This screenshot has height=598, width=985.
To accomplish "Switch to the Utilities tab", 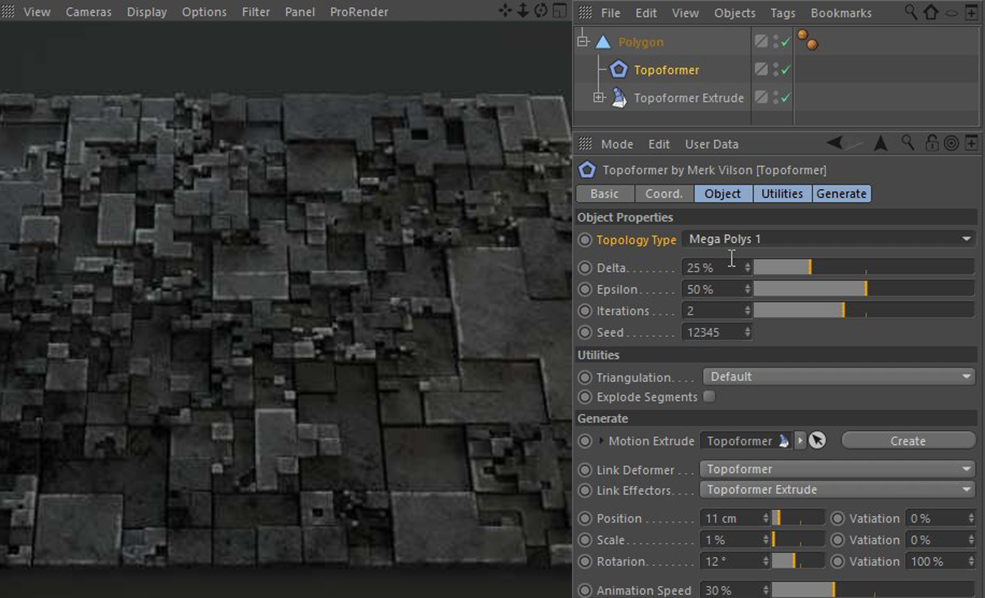I will tap(782, 193).
